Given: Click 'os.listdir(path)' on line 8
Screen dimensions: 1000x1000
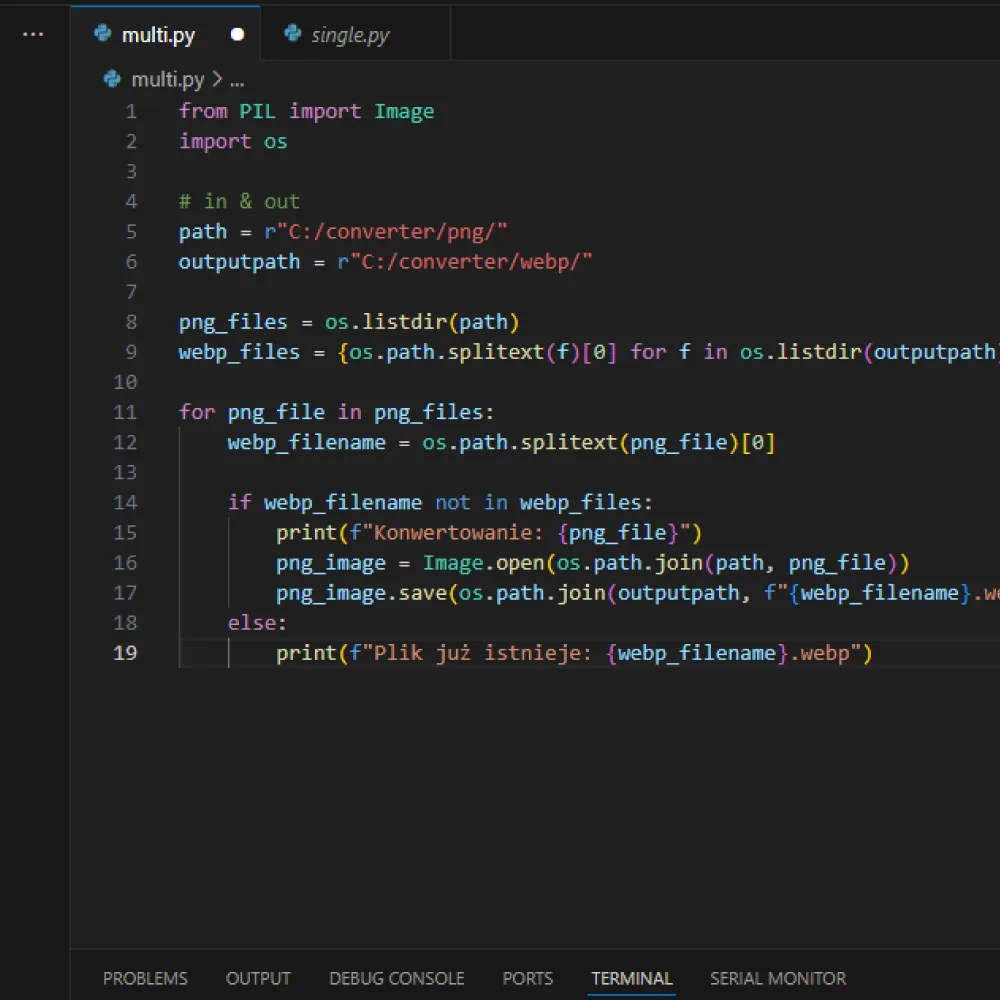Looking at the screenshot, I should [x=422, y=322].
